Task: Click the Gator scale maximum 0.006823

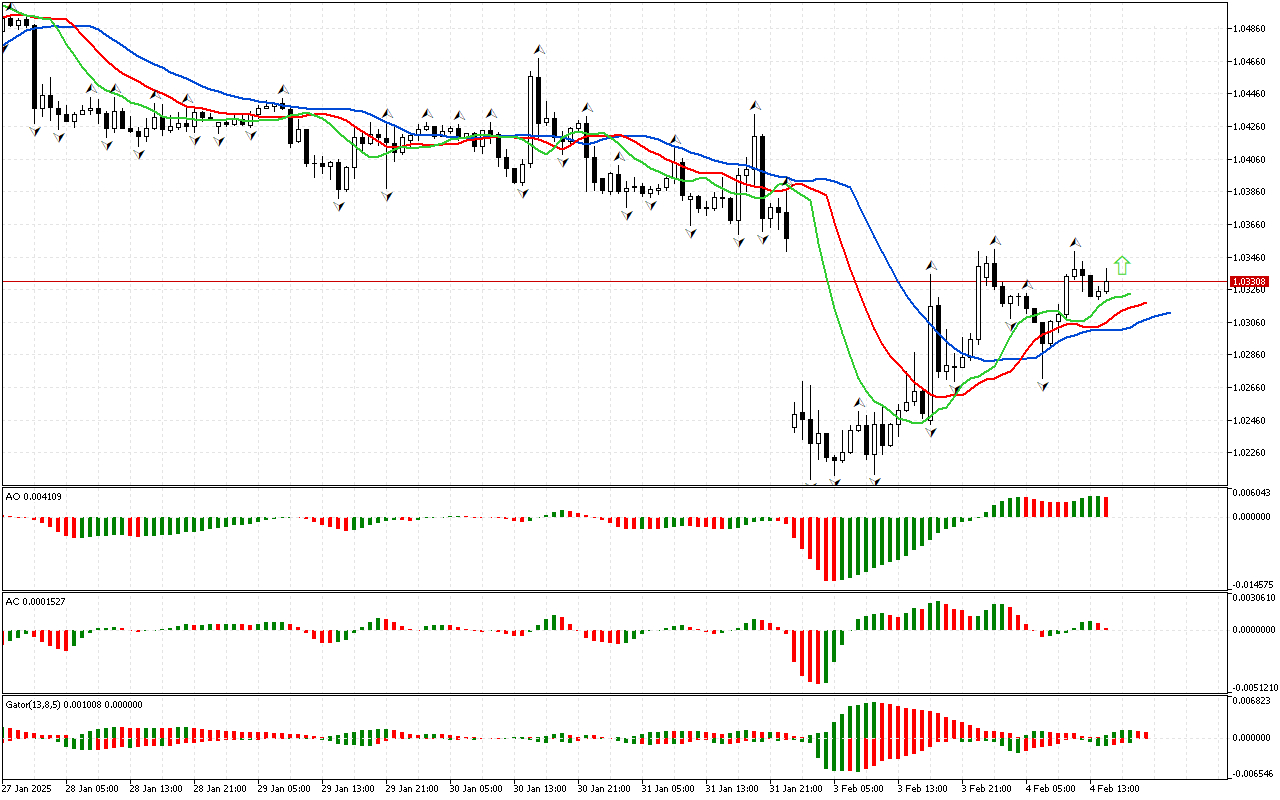Action: pyautogui.click(x=1254, y=702)
